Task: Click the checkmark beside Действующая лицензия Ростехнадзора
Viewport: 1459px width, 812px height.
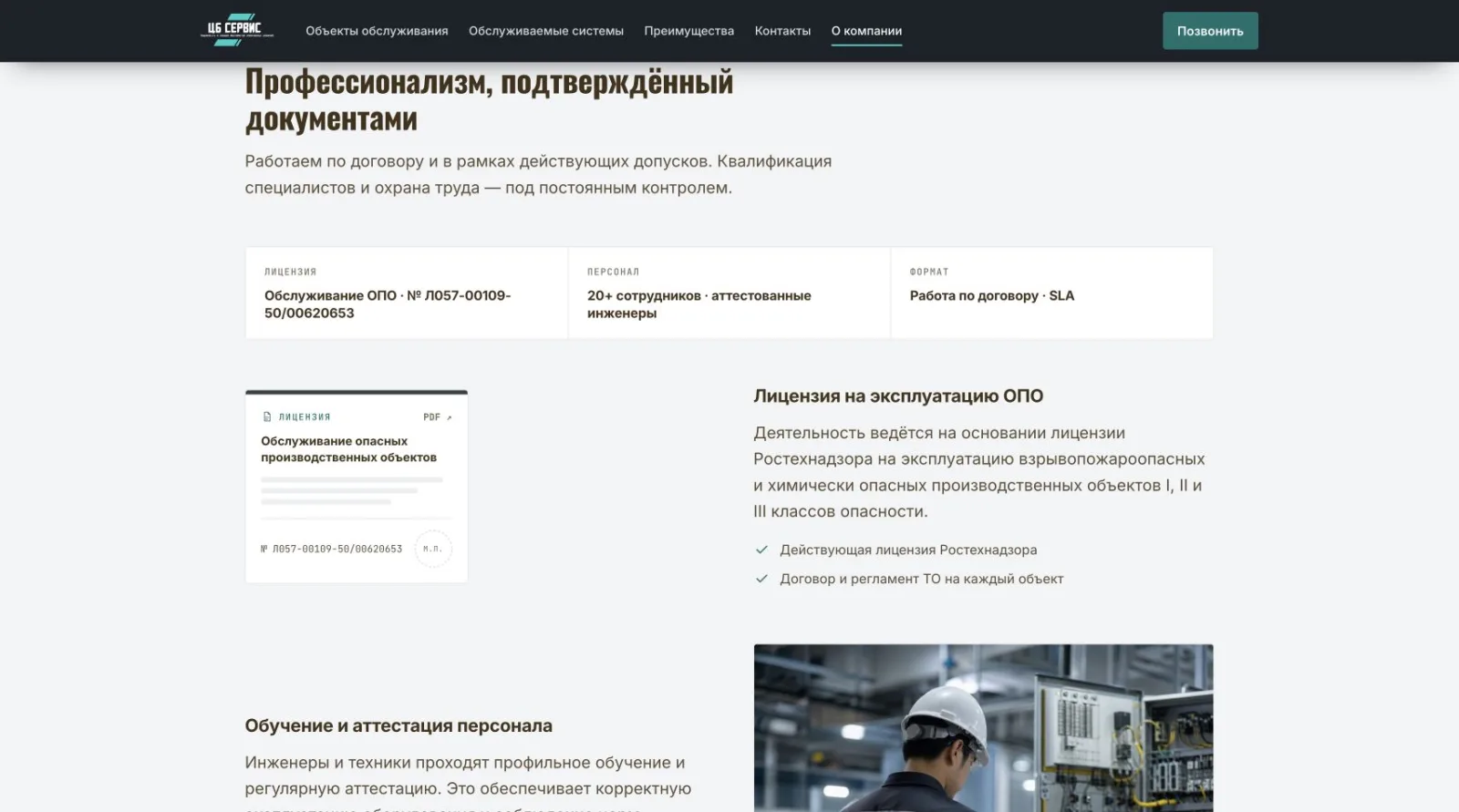Action: tap(761, 550)
